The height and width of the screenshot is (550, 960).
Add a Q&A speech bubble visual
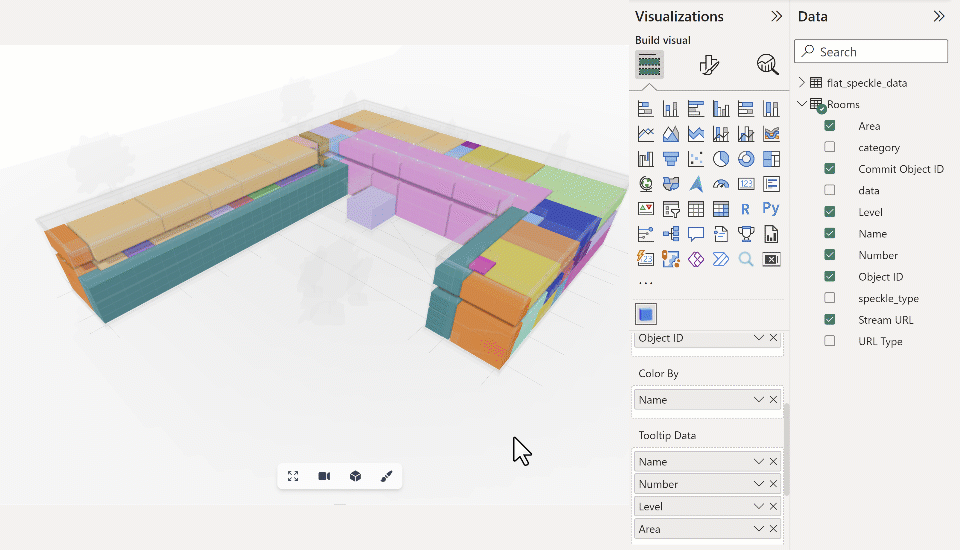(x=696, y=234)
